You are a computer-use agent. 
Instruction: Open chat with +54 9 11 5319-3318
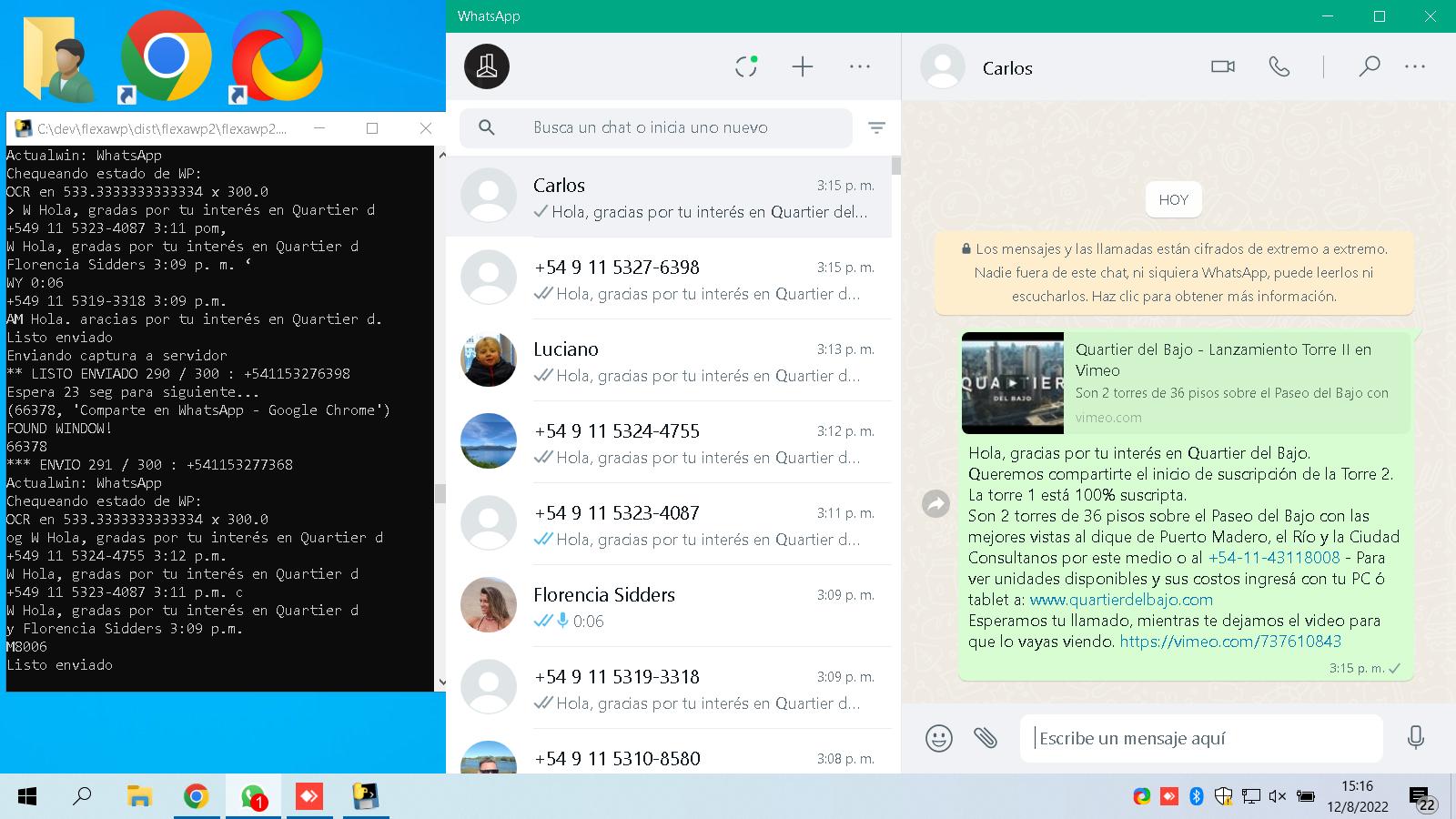669,689
